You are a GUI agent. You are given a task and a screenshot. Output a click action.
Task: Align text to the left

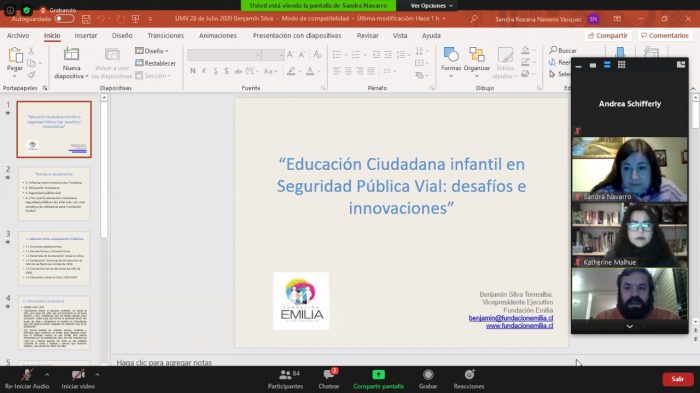point(337,71)
